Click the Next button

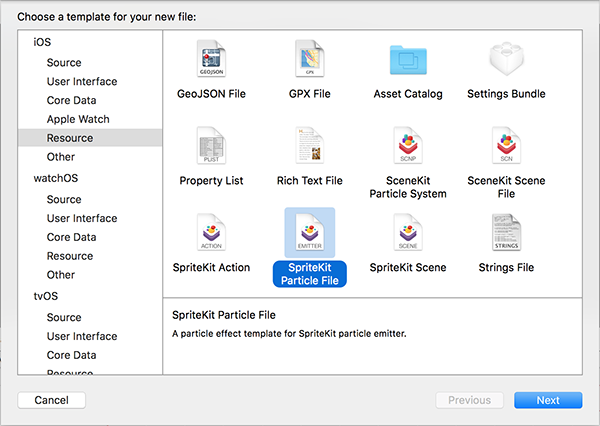point(548,400)
